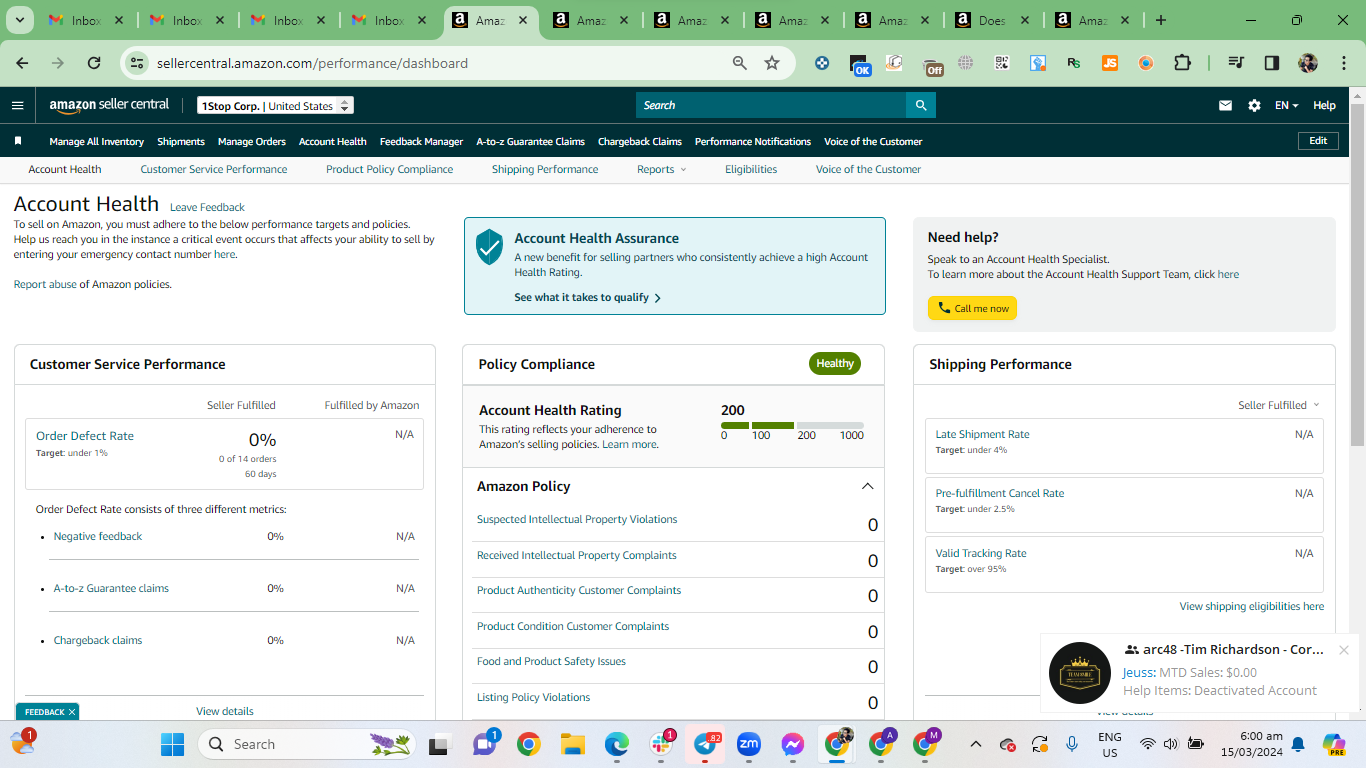Screen dimensions: 1366x768
Task: Open the Late Shipment Rate link
Action: coord(982,434)
